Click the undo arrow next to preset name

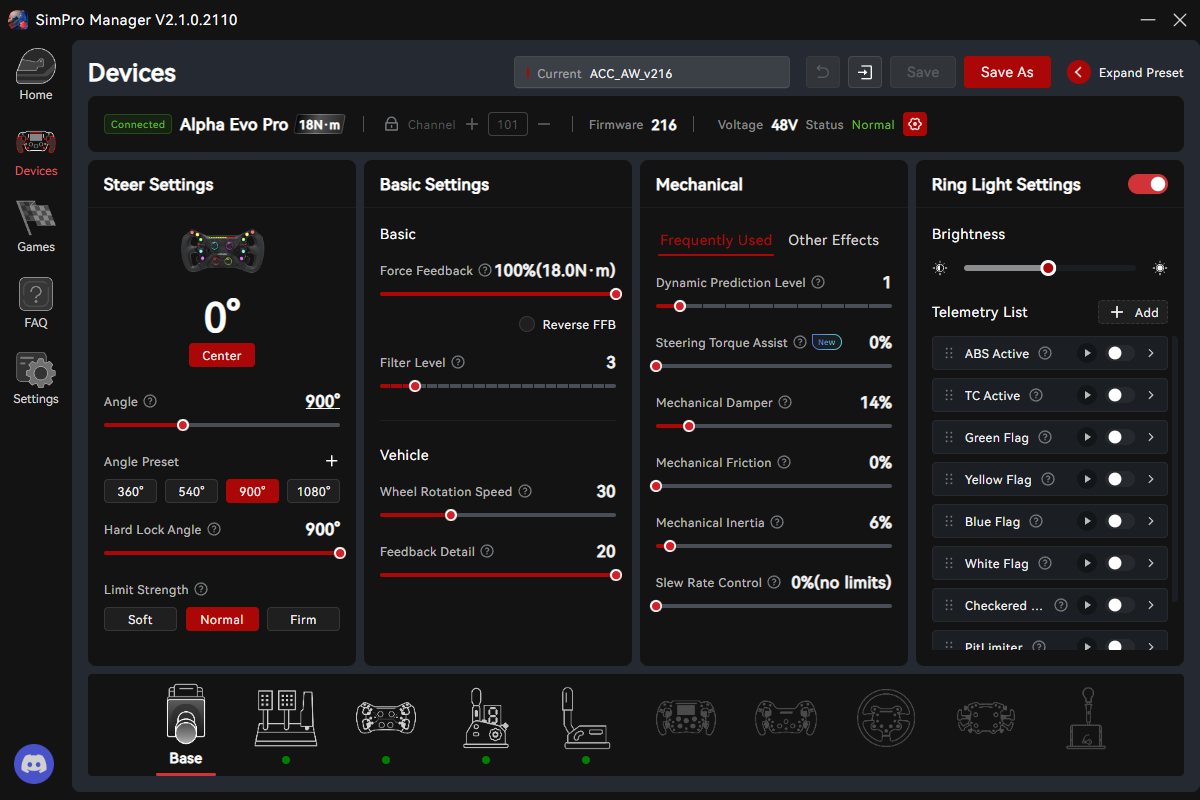click(x=823, y=72)
